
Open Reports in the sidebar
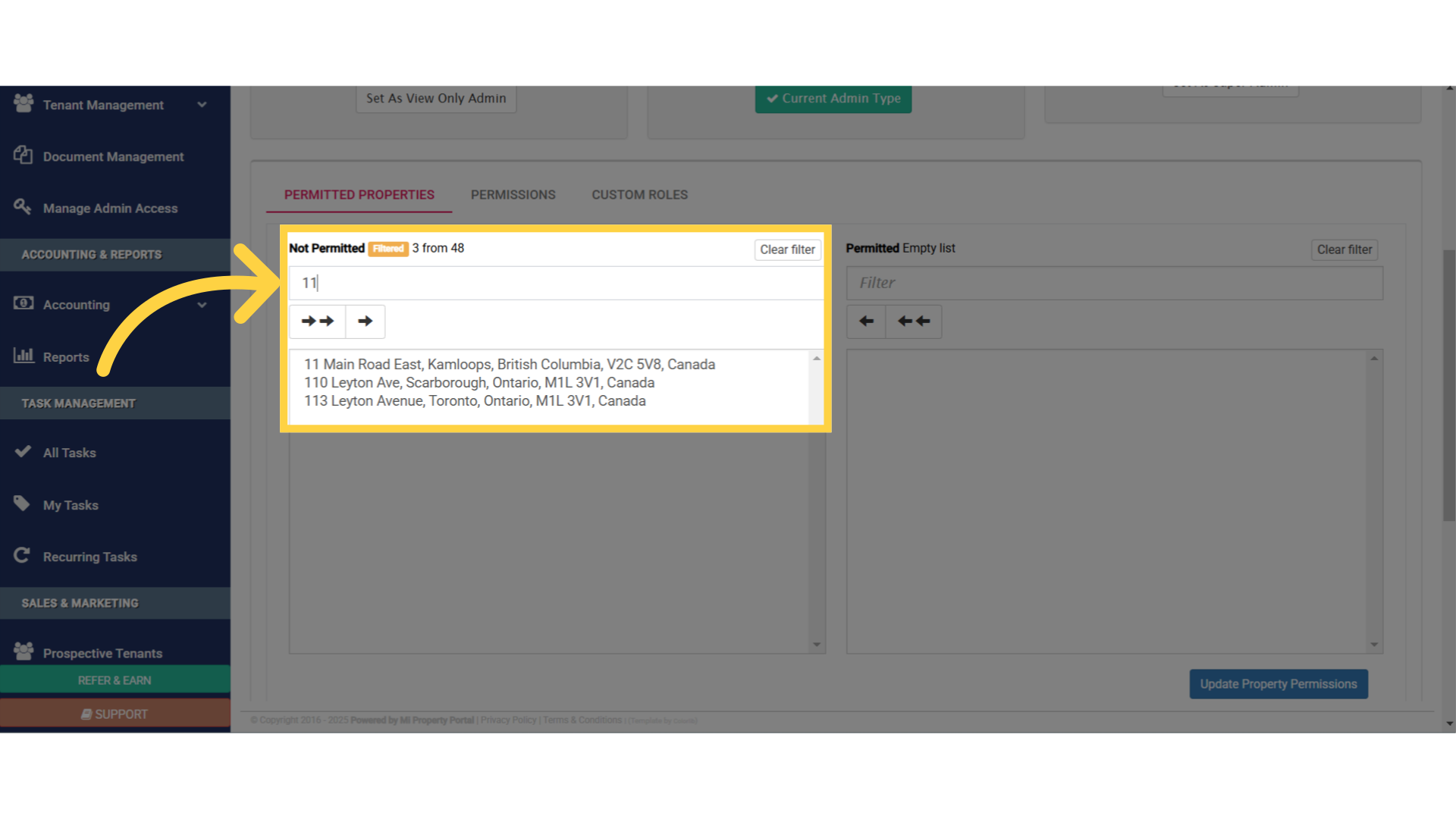point(66,357)
